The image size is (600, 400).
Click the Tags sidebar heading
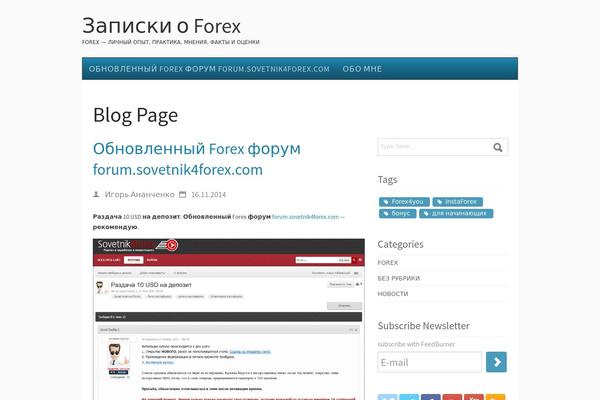click(387, 180)
